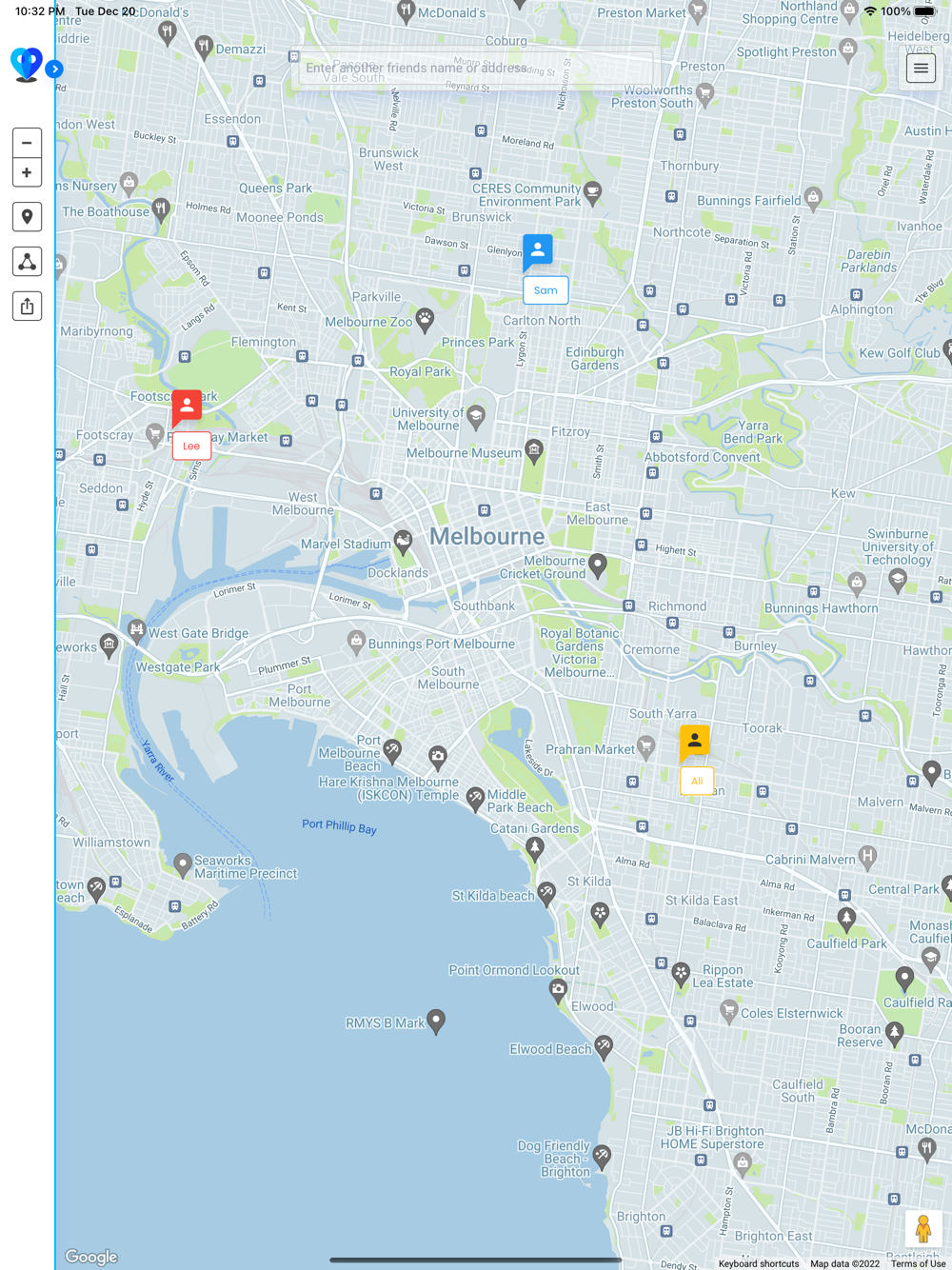The width and height of the screenshot is (952, 1270).
Task: Click St Kilda beach pin
Action: [546, 893]
